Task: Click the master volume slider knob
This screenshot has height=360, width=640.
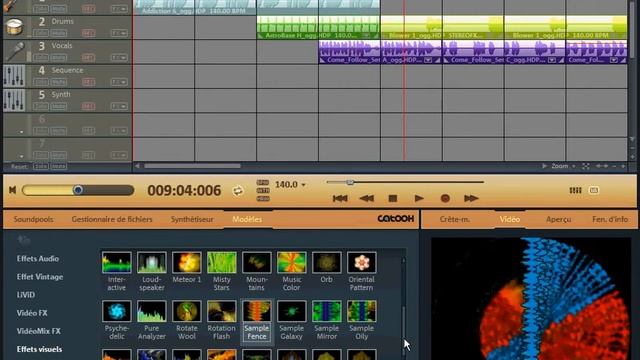Action: pyautogui.click(x=78, y=190)
